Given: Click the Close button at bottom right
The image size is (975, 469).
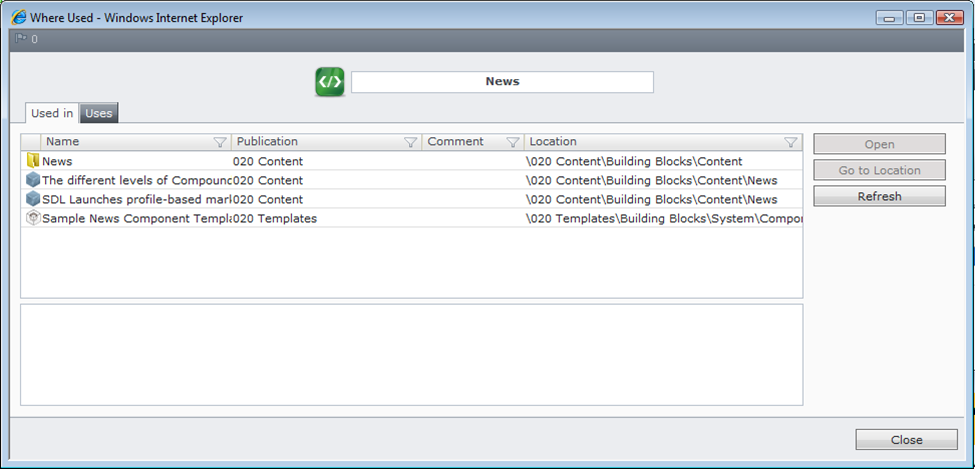Looking at the screenshot, I should tap(906, 440).
